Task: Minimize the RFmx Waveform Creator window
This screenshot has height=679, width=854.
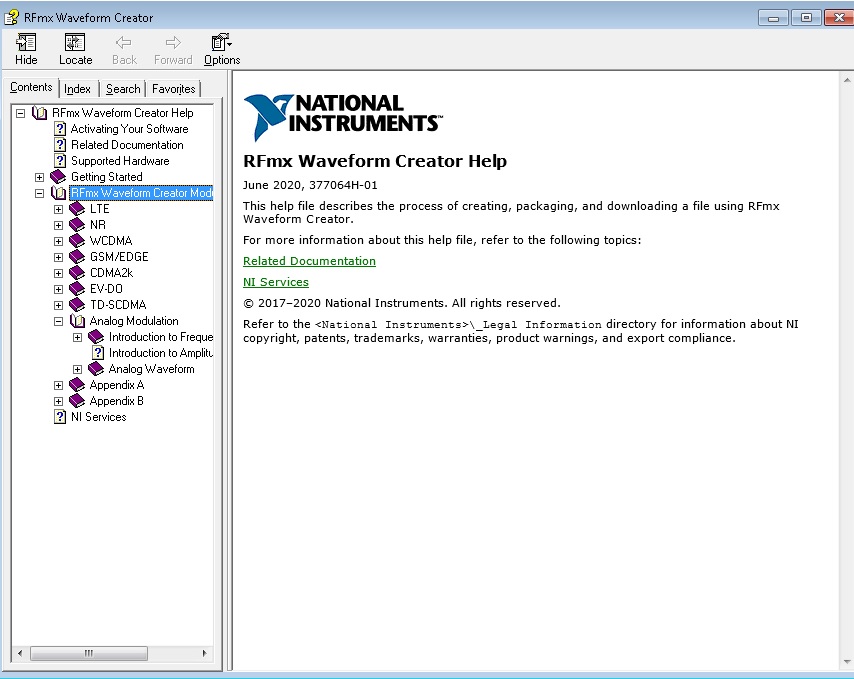Action: [773, 18]
